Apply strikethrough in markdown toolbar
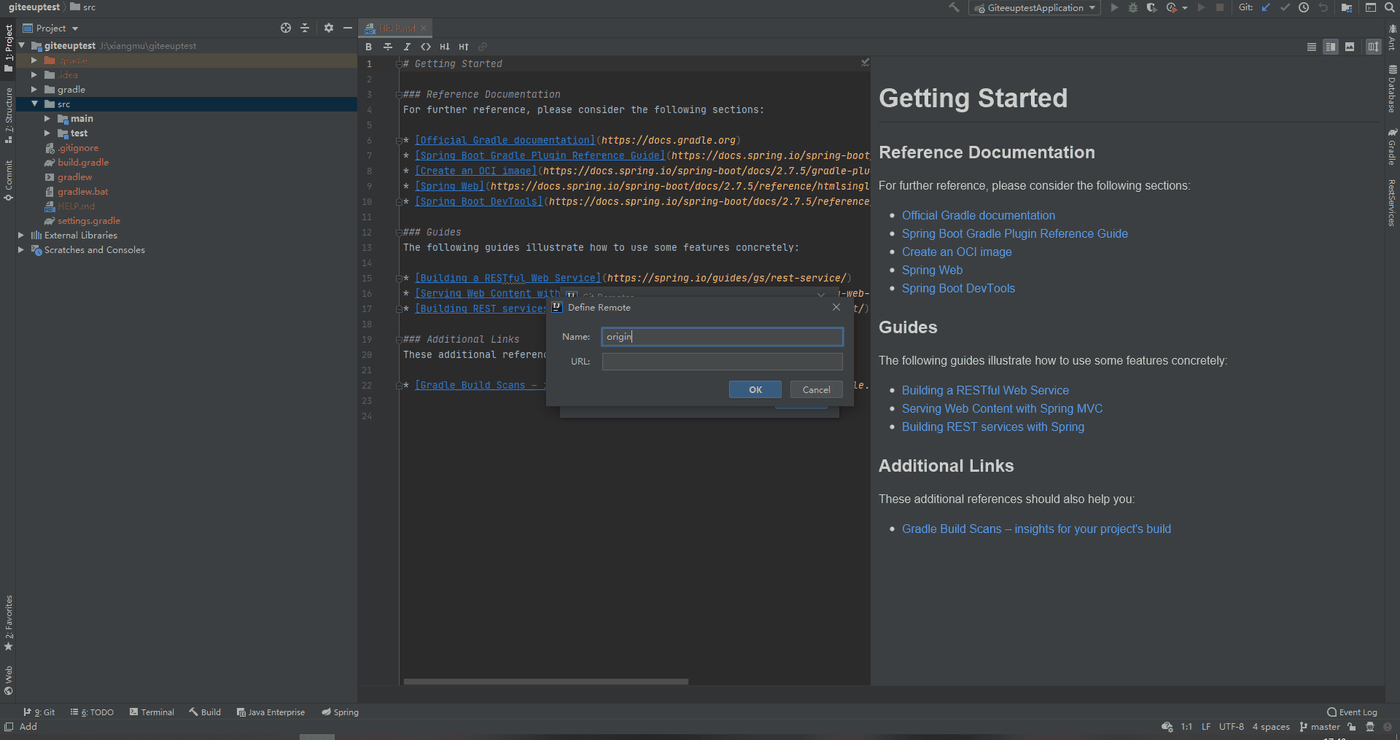 [x=388, y=47]
